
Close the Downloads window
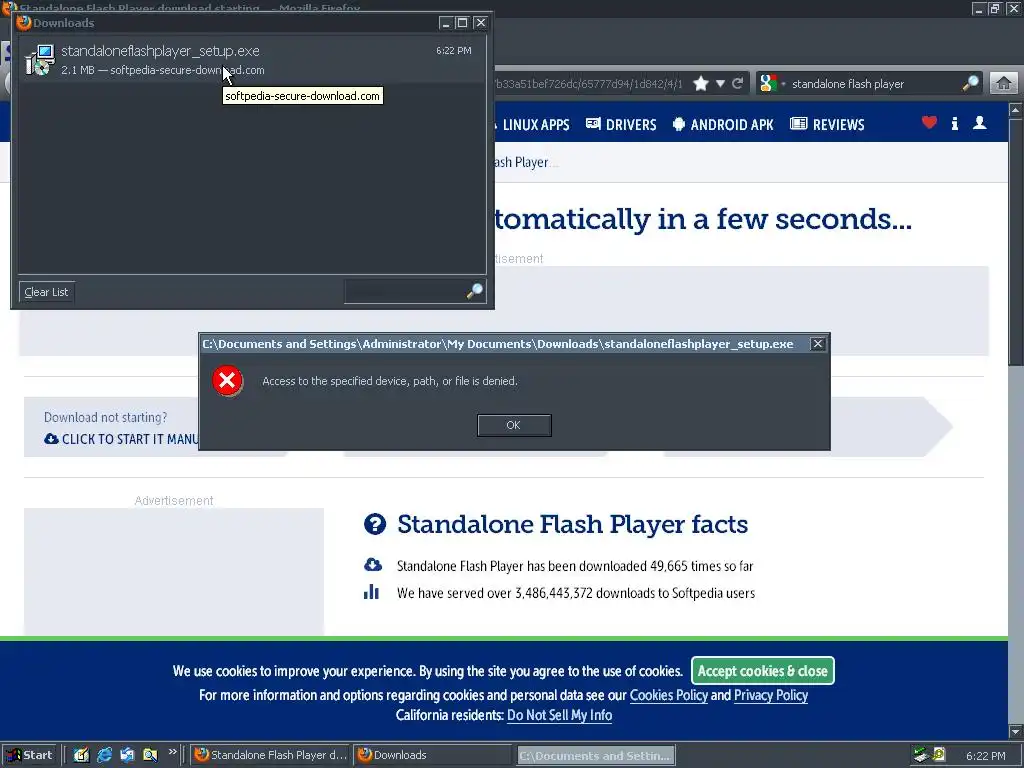pyautogui.click(x=481, y=23)
